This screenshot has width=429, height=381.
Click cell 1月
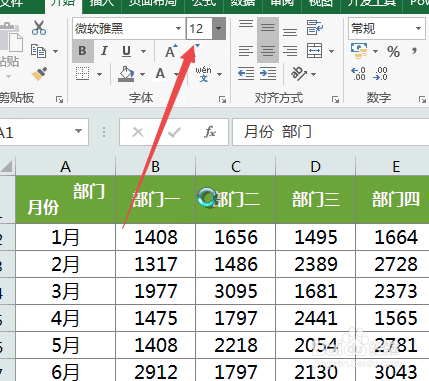(x=65, y=237)
